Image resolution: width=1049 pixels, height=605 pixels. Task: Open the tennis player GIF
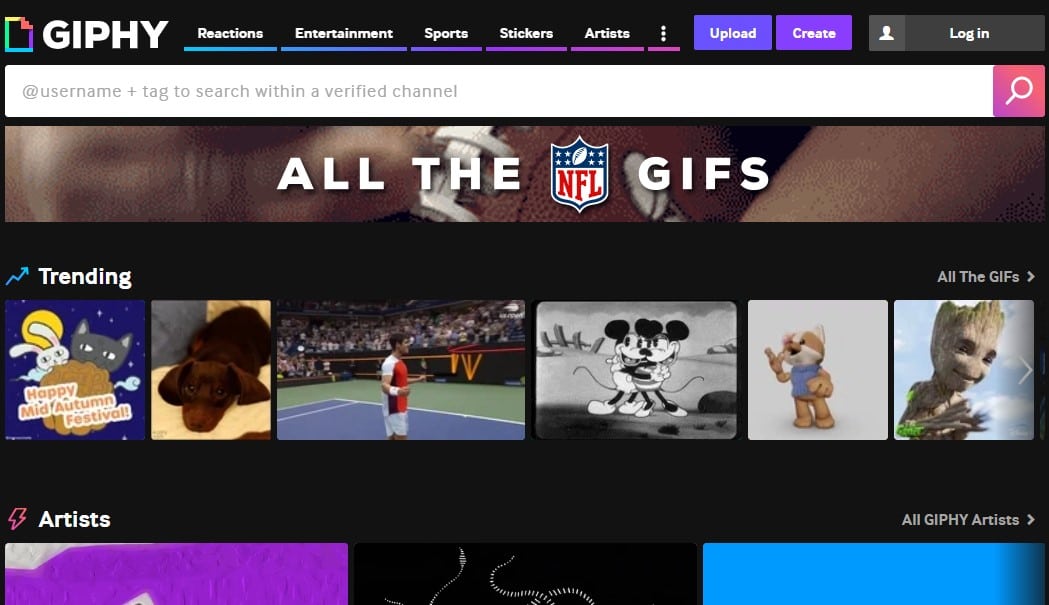401,370
